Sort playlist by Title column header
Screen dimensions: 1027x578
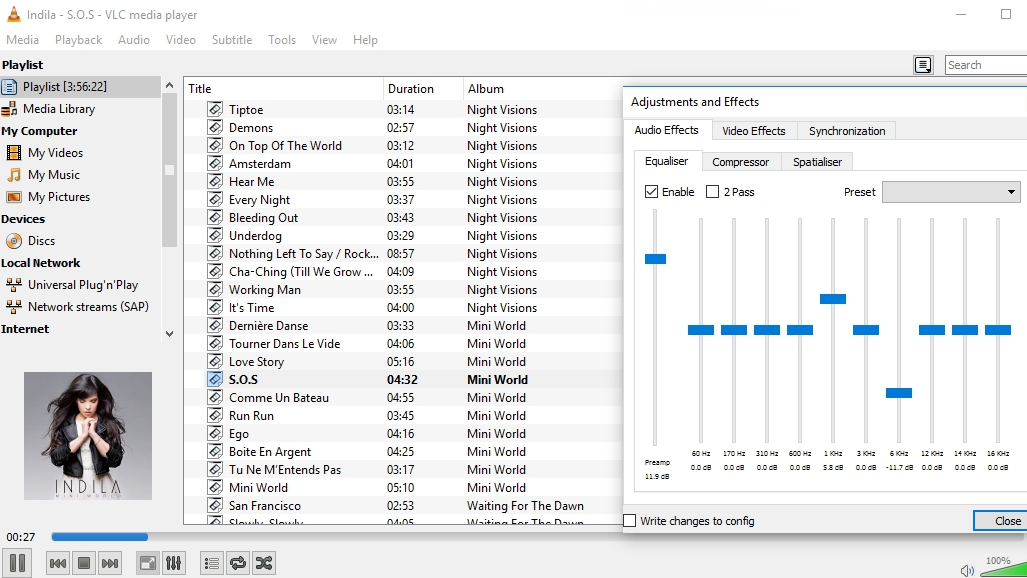click(x=283, y=88)
